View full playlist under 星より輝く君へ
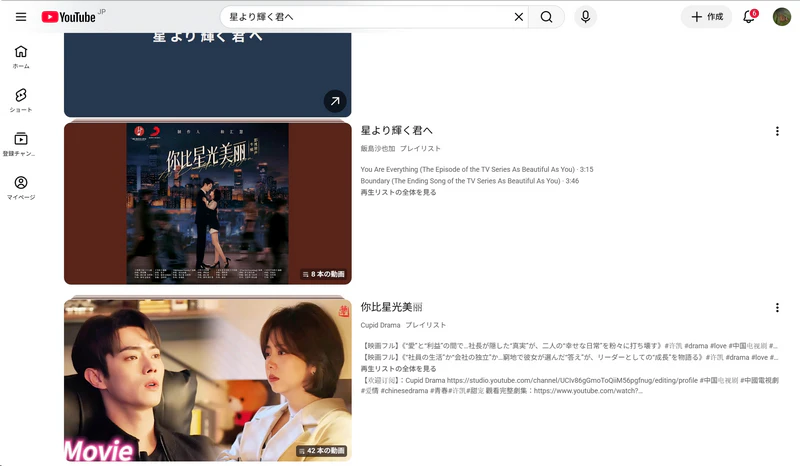 click(x=398, y=192)
